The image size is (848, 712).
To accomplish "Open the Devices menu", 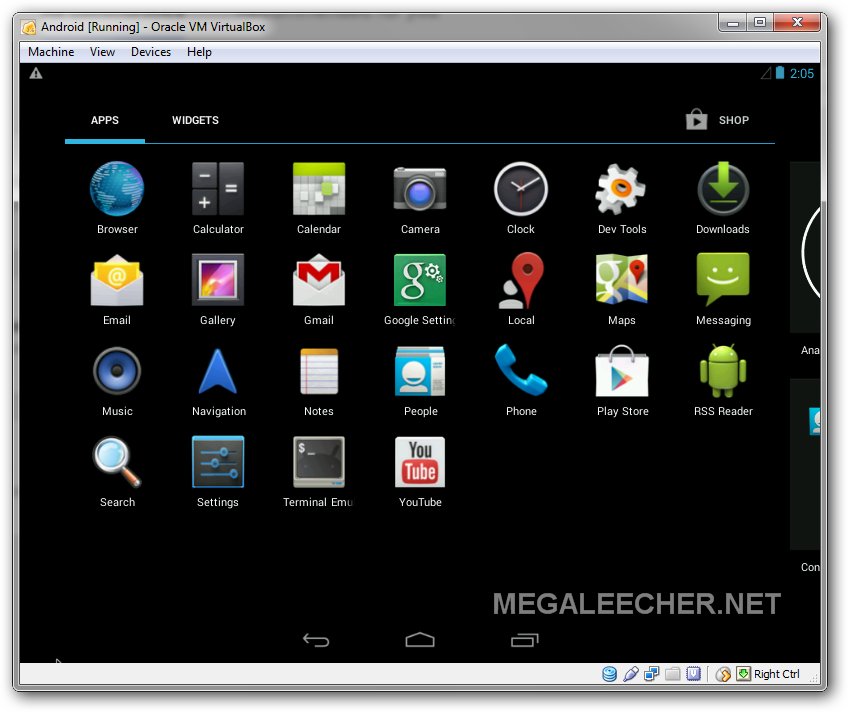I will [151, 52].
